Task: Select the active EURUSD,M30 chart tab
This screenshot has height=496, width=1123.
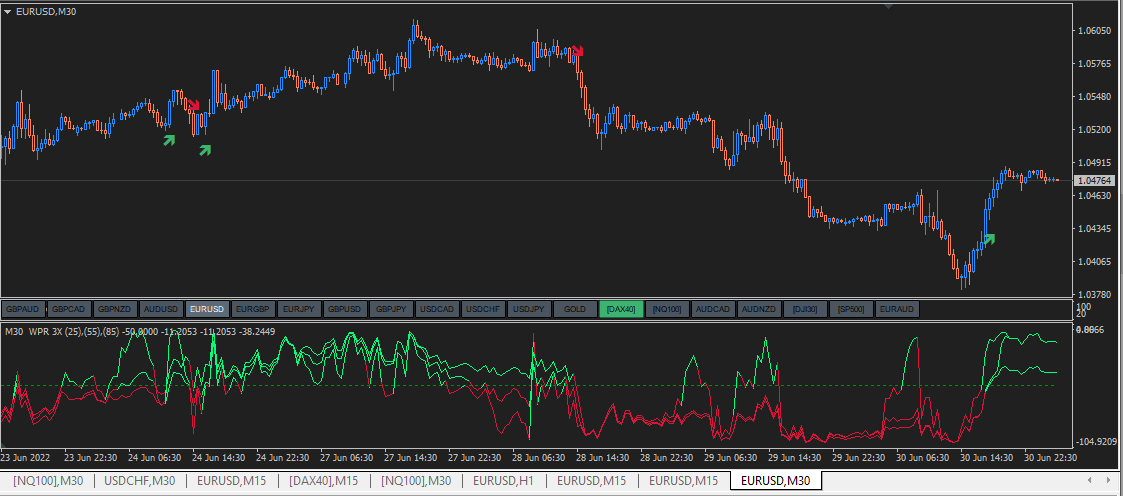Action: (776, 481)
